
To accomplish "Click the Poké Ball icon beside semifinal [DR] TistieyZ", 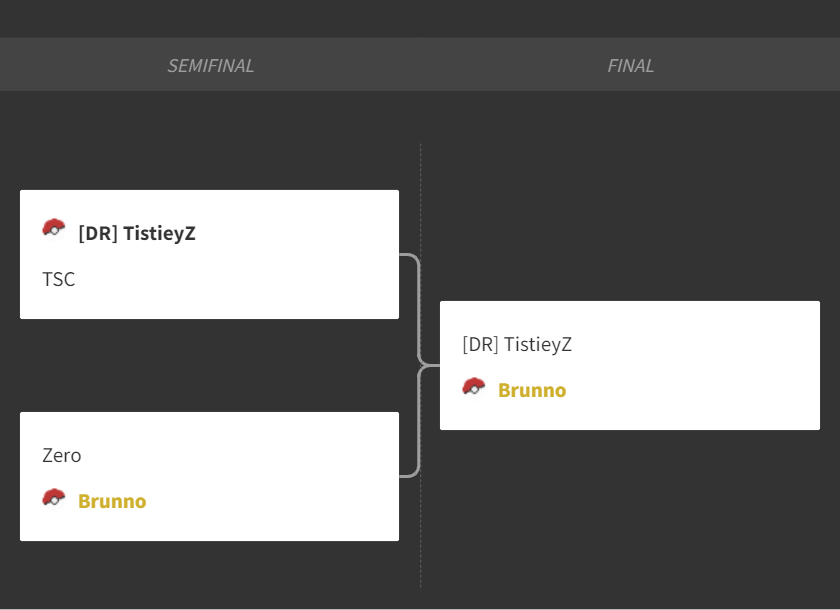I will coord(54,229).
